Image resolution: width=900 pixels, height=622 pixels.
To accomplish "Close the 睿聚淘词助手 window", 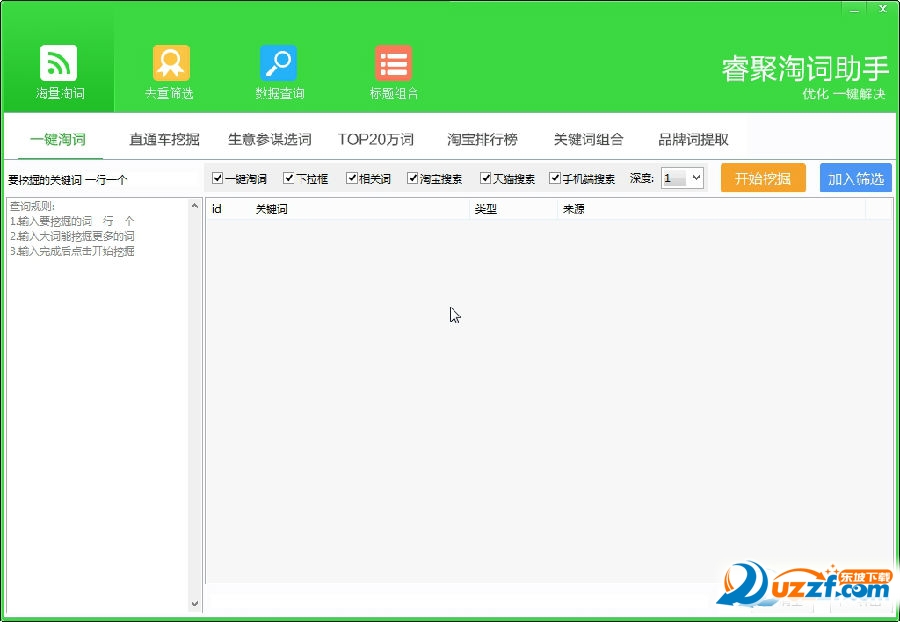I will (881, 9).
